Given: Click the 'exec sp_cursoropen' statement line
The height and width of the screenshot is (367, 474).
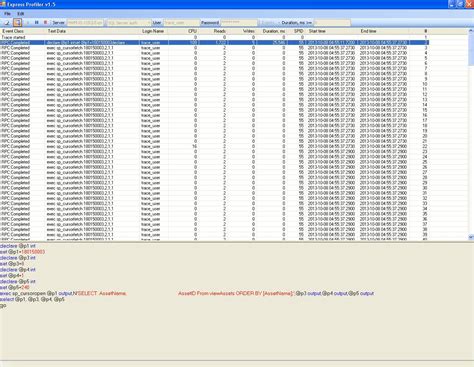Looking at the screenshot, I should pos(187,293).
